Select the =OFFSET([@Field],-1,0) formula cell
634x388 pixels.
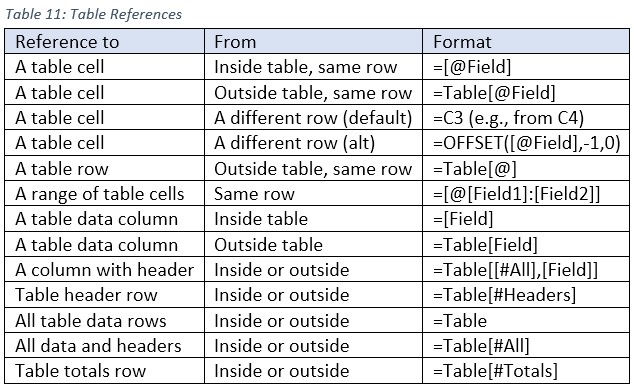526,143
